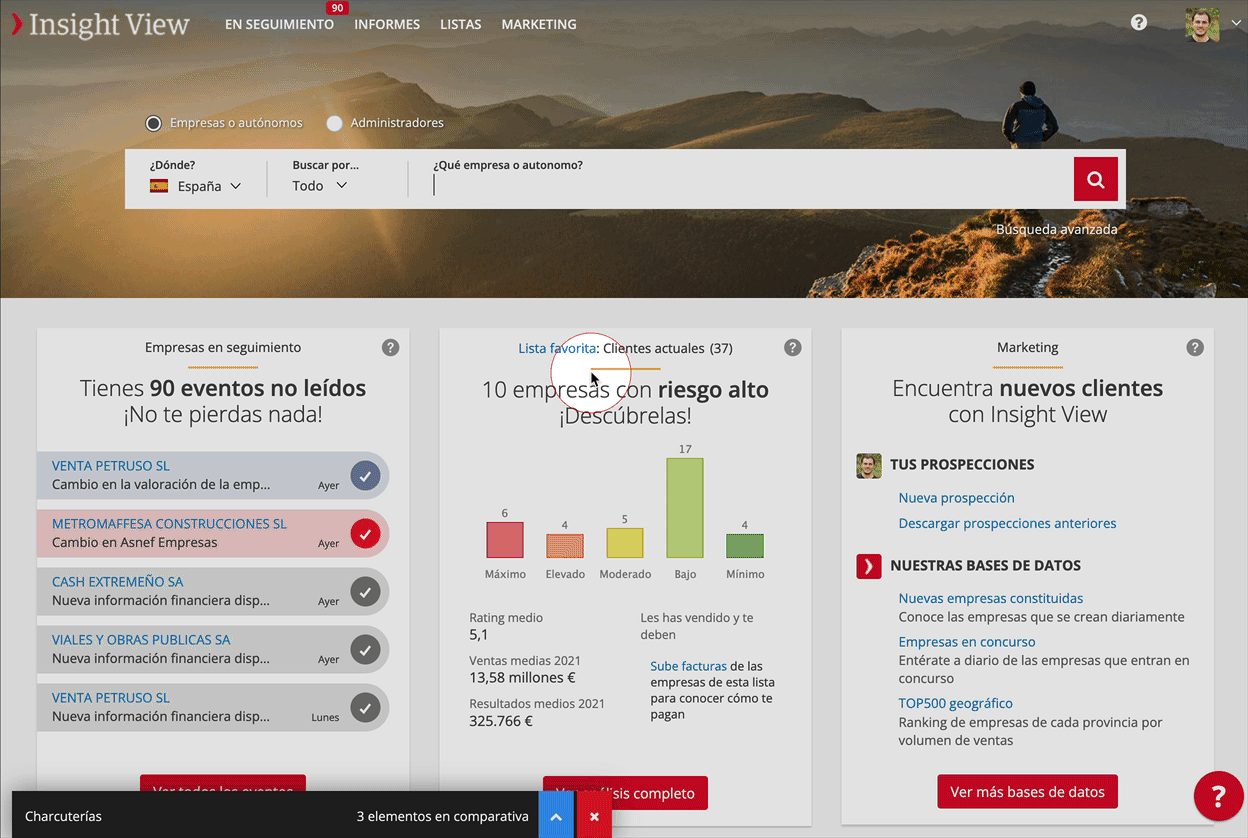Screen dimensions: 1248x838
Task: Open Nueva prospección link
Action: (x=956, y=498)
